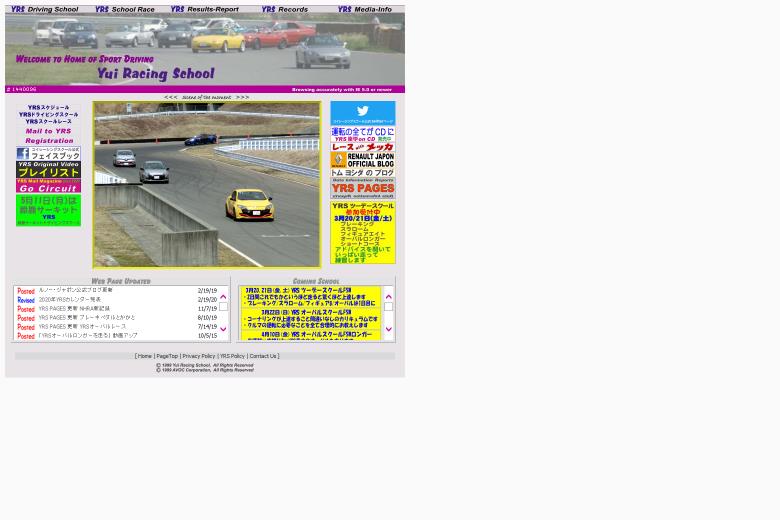The width and height of the screenshot is (780, 520).
Task: Click the Go Circuit mail magazine banner
Action: (x=48, y=186)
